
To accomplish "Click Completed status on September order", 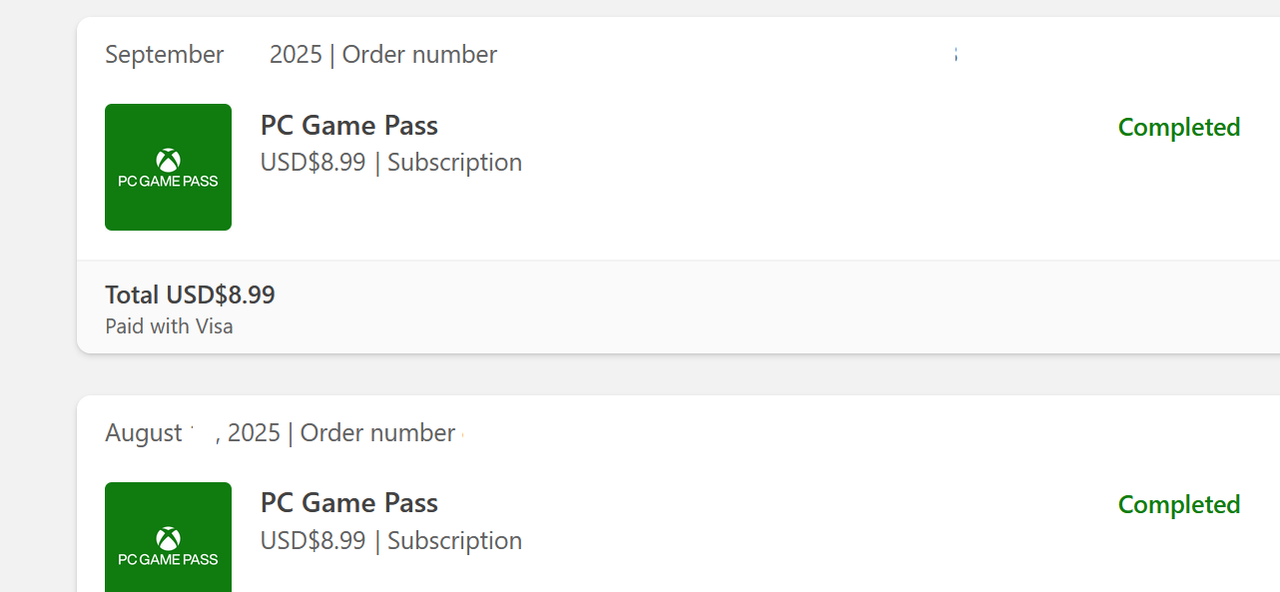I will [1178, 128].
